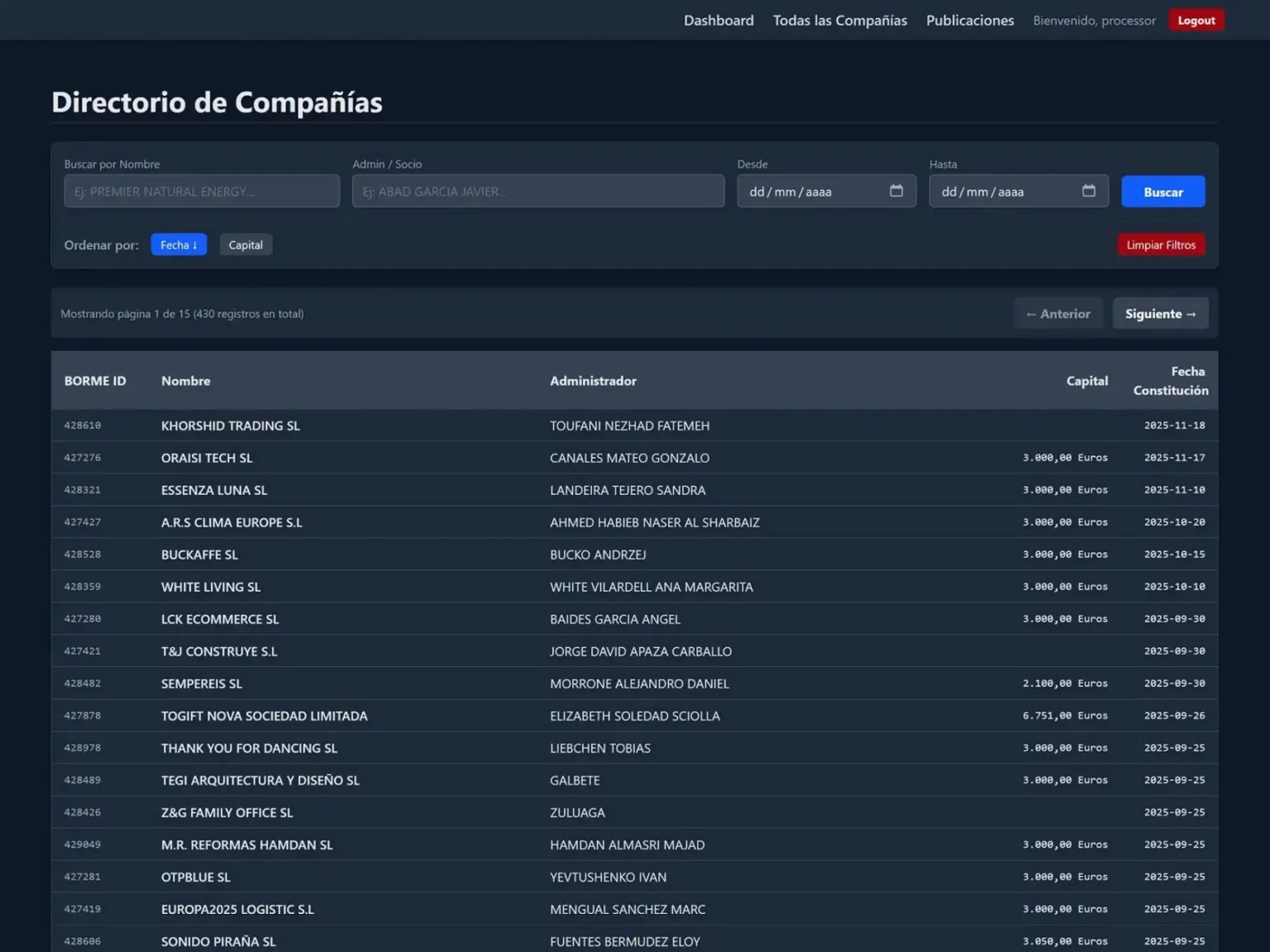Open the calendar picker for Hasta date
This screenshot has height=952, width=1270.
pos(1088,191)
